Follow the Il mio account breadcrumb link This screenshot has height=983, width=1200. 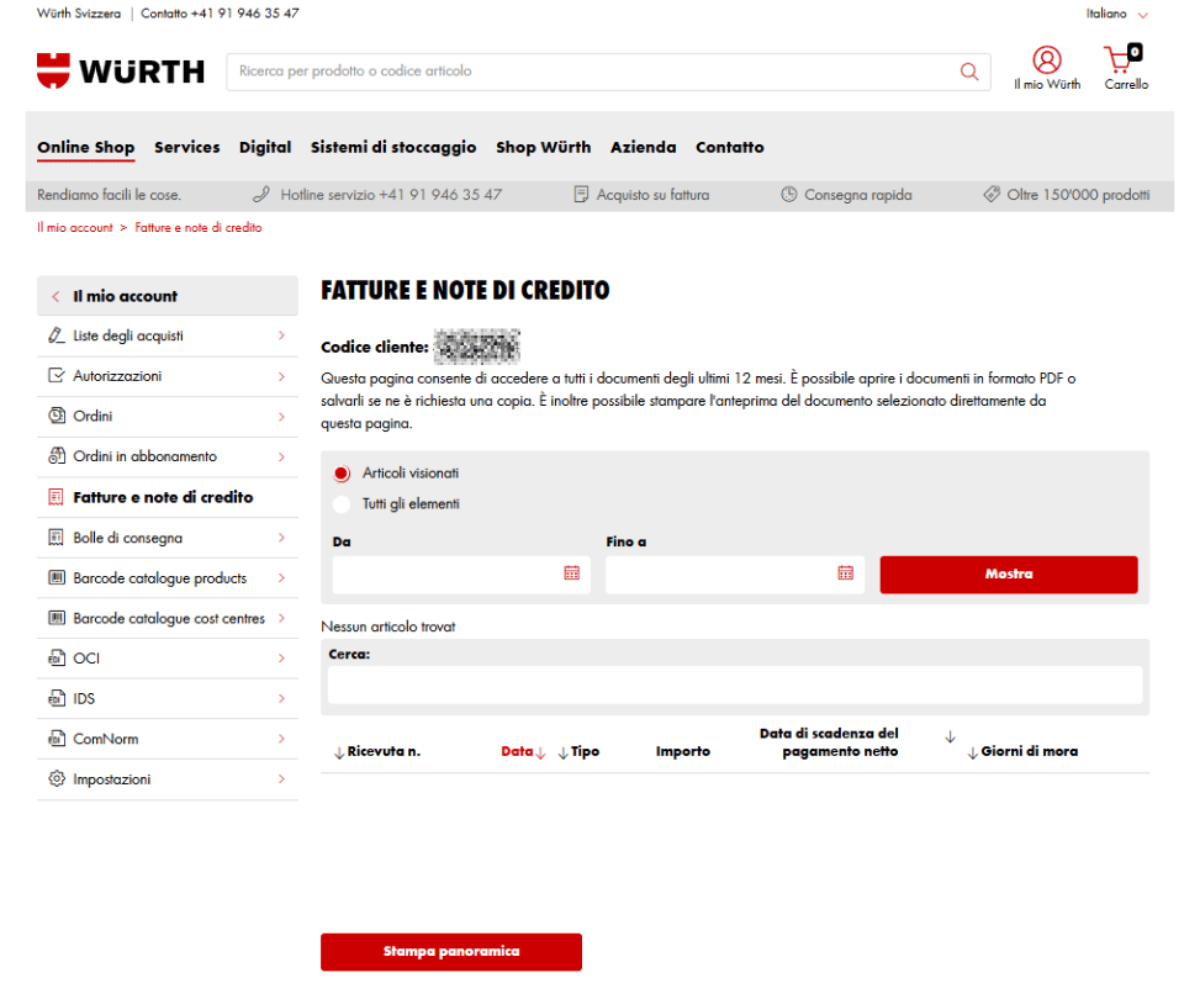[x=75, y=228]
